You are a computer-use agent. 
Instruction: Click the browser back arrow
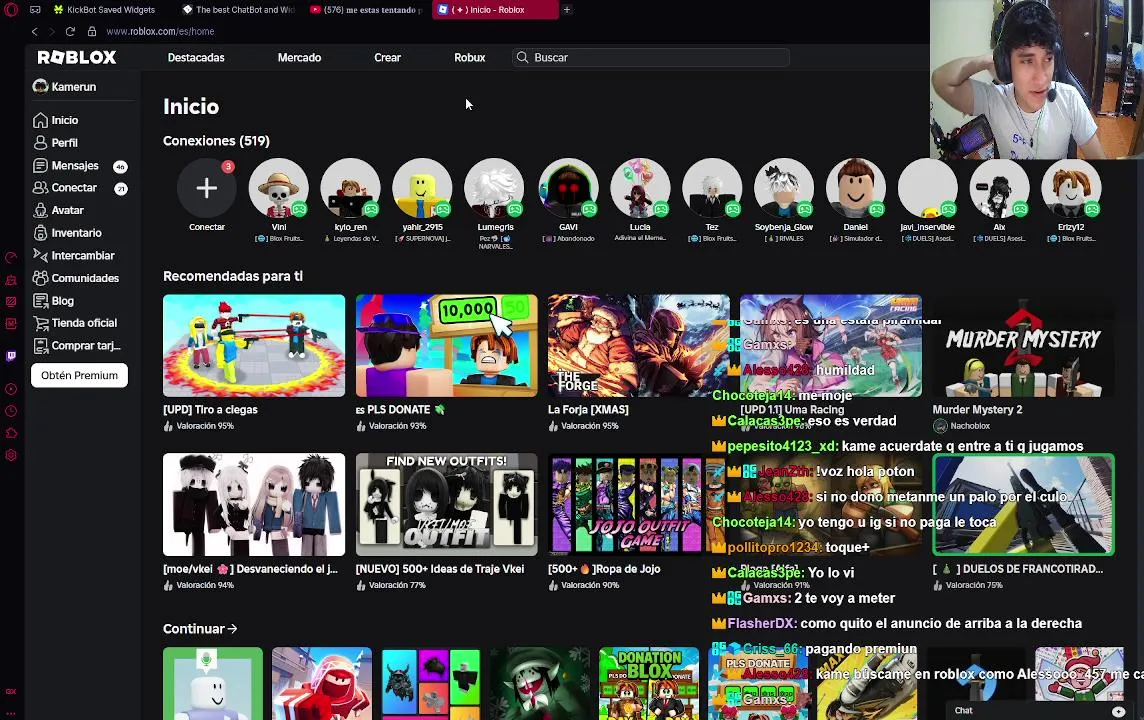[34, 31]
